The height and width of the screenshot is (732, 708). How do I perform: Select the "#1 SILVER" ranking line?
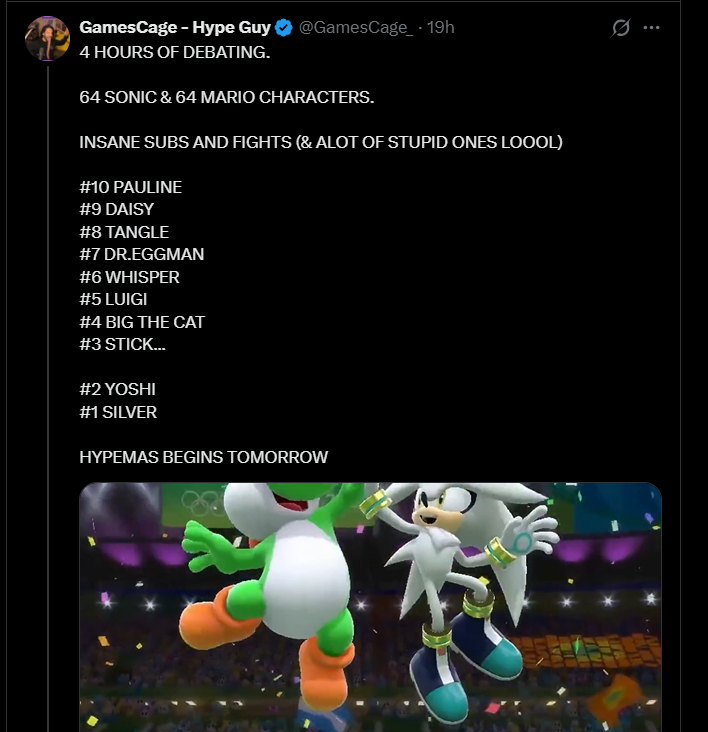(118, 412)
